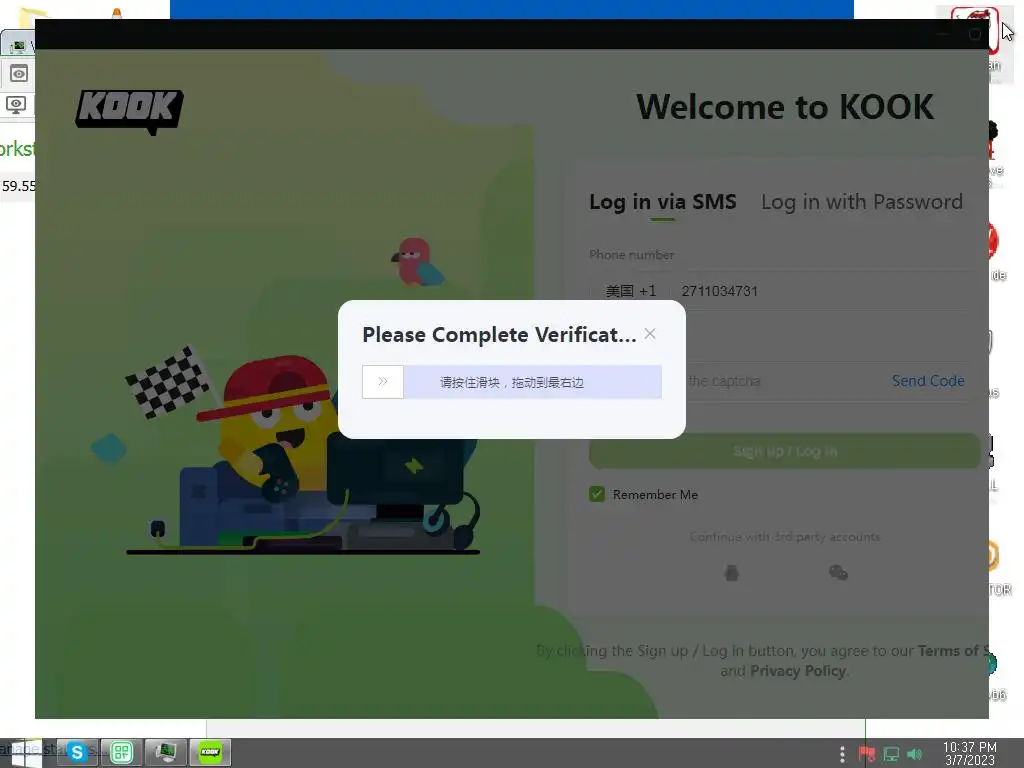Click the red flag tray icon
The width and height of the screenshot is (1024, 768).
click(x=867, y=754)
